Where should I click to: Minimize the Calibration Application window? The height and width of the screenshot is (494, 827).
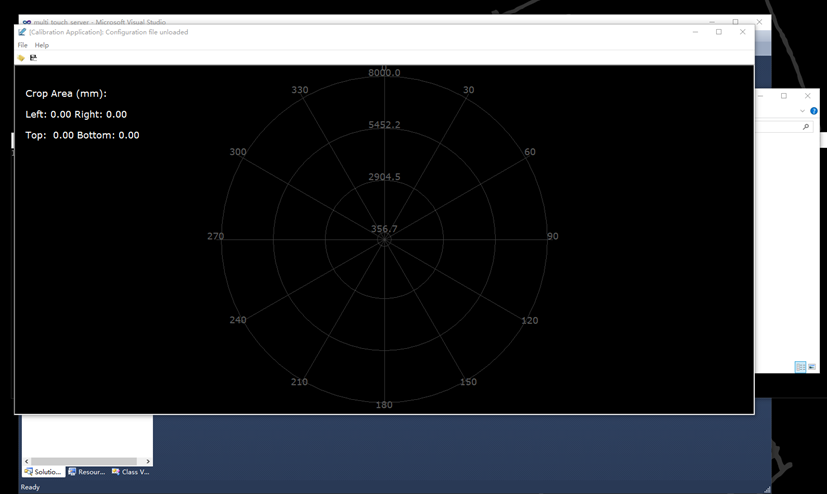point(695,32)
